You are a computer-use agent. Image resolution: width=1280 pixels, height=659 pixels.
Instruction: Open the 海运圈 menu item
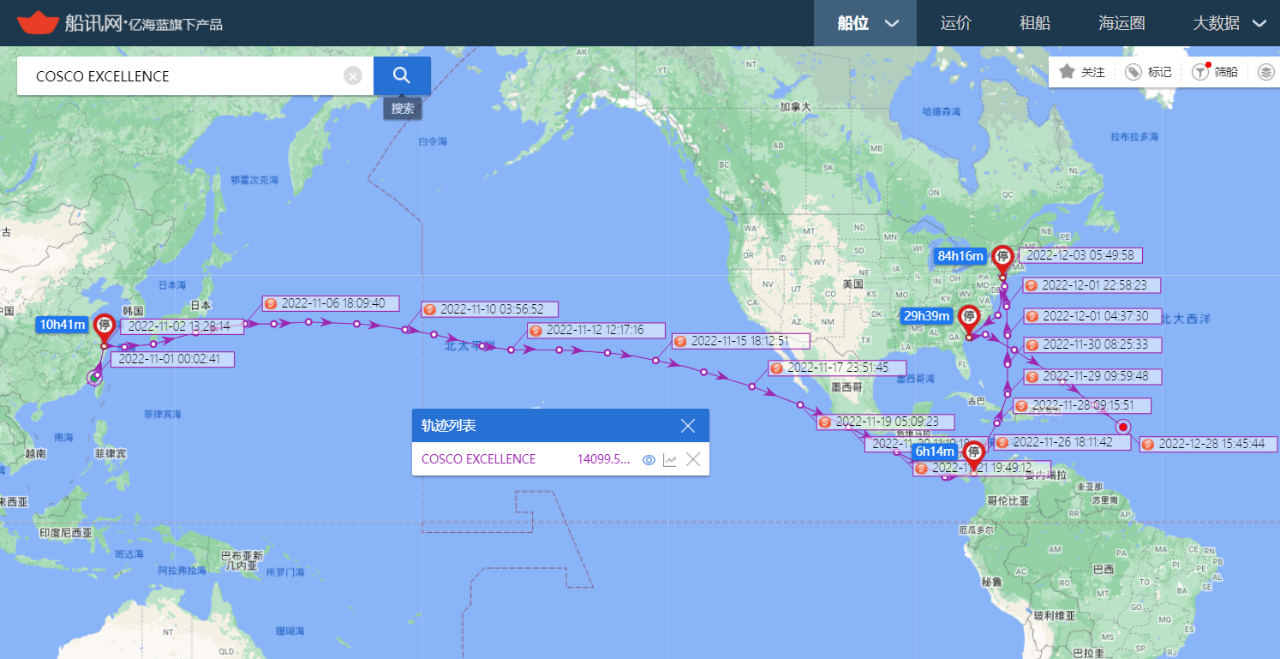coord(1121,23)
